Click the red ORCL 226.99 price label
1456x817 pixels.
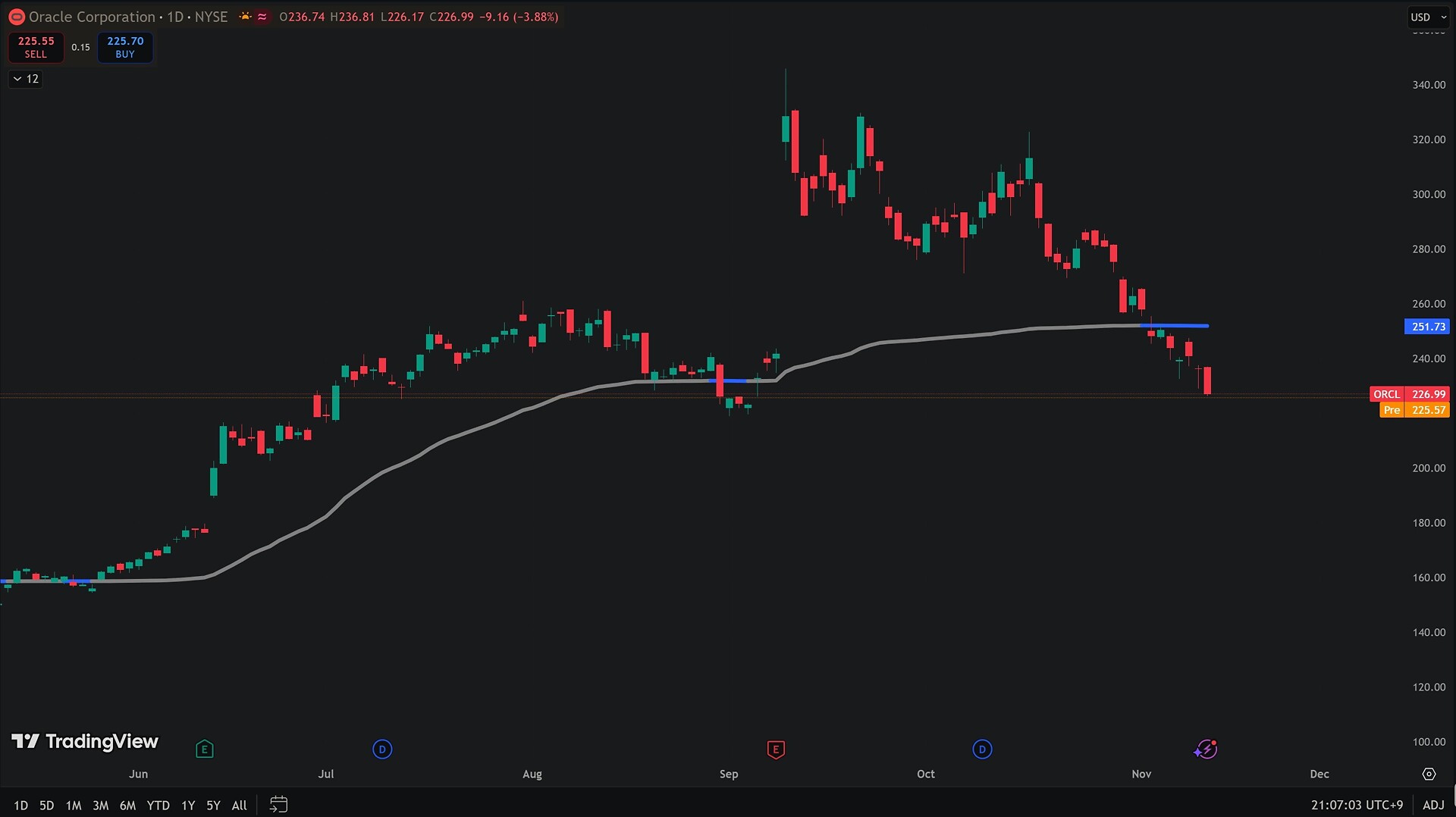click(1410, 394)
